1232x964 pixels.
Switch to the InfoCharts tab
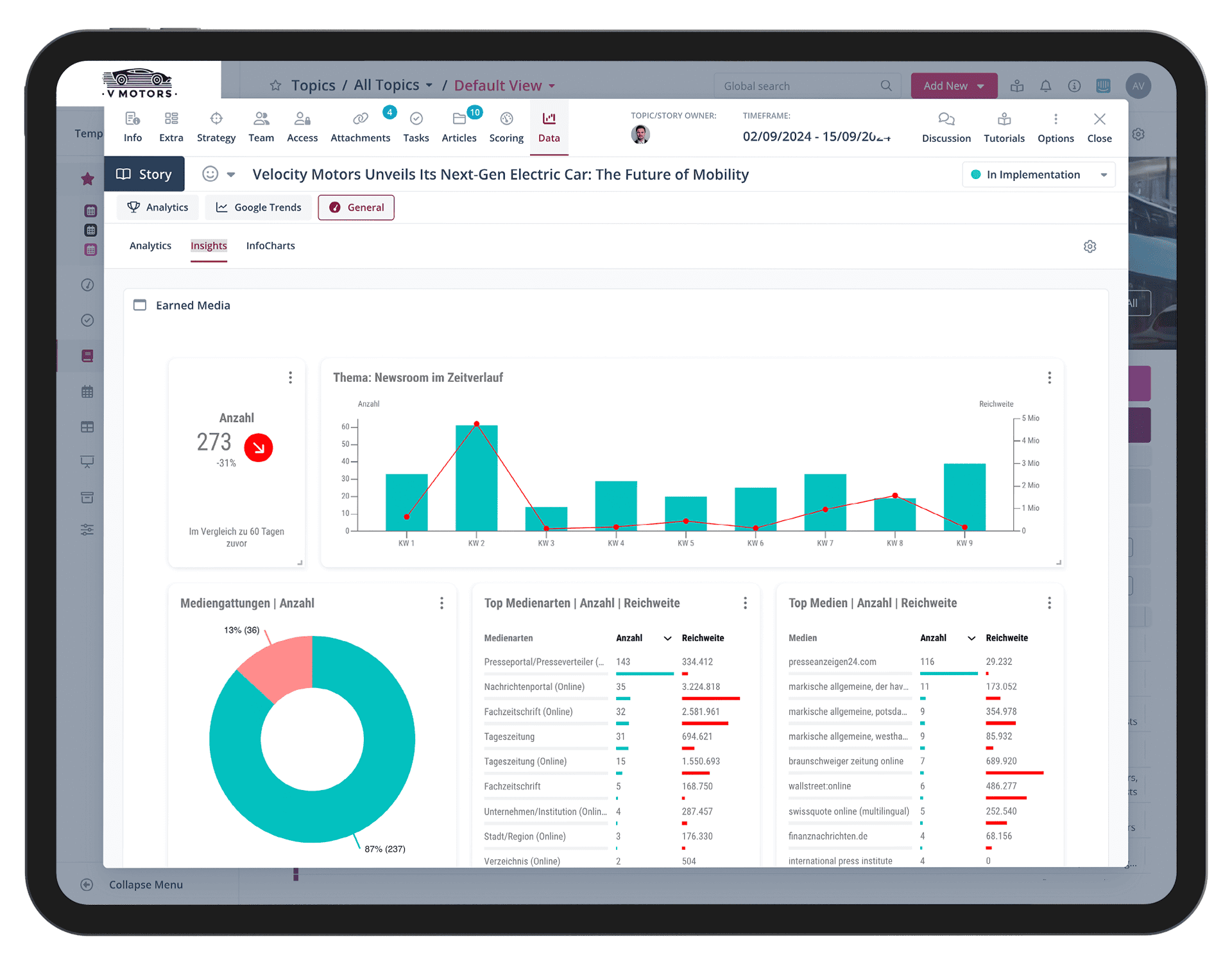point(270,246)
